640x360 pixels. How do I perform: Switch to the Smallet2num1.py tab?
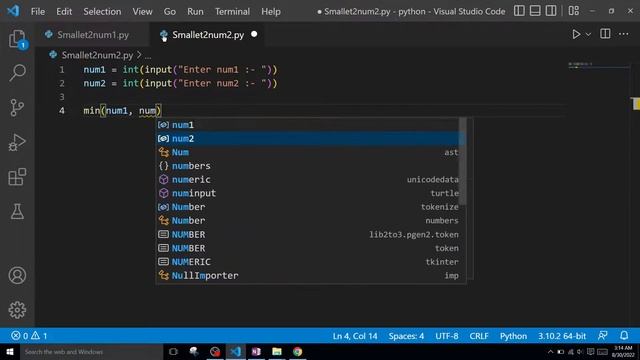(93, 35)
